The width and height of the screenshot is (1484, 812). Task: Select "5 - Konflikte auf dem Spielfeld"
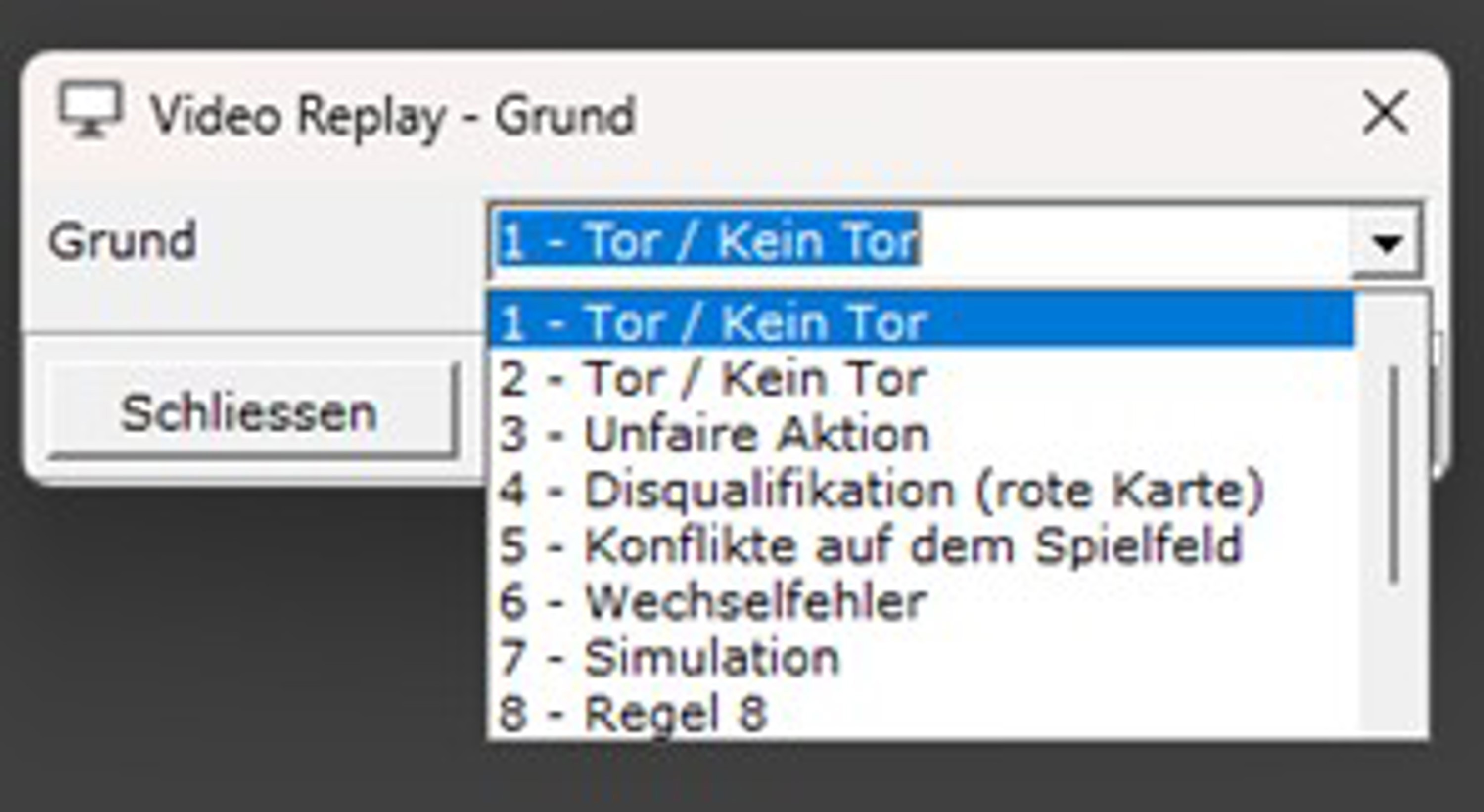870,546
